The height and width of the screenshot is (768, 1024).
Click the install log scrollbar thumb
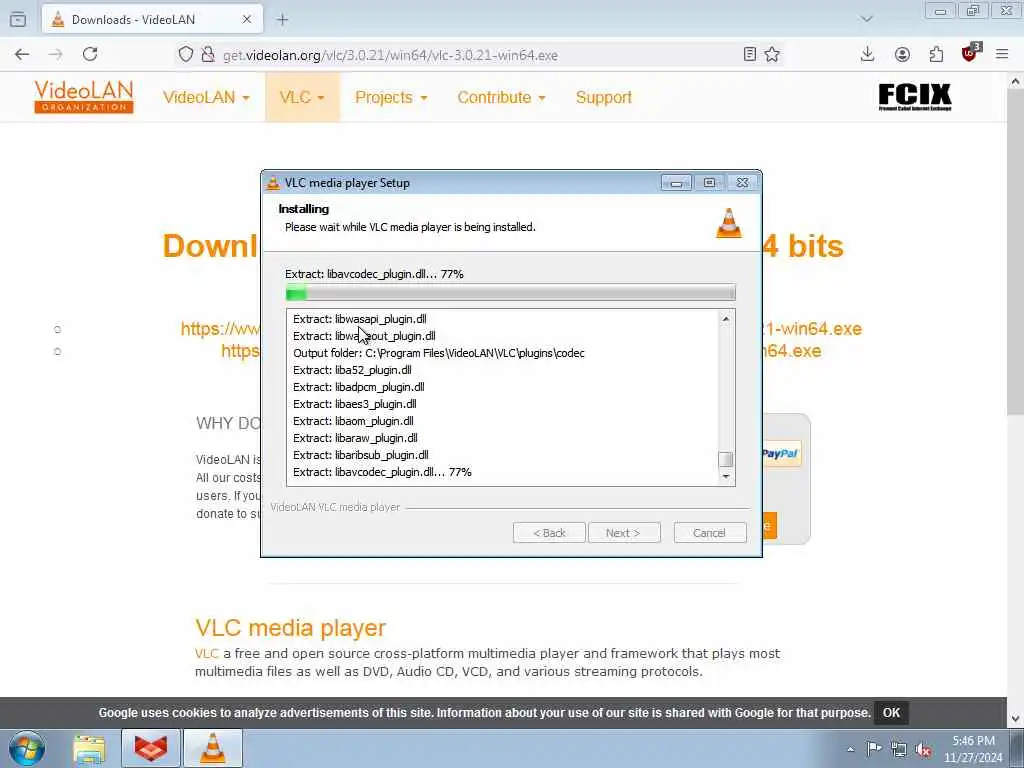726,459
